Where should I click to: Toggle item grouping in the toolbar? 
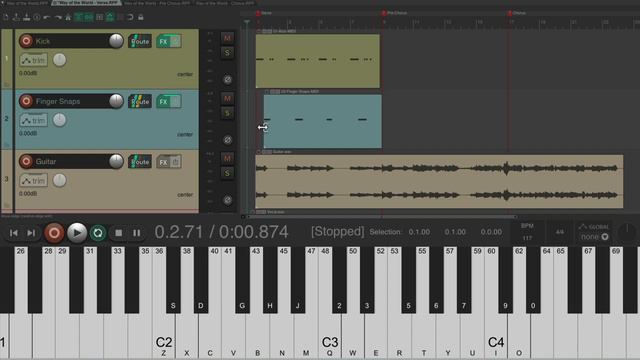89,17
